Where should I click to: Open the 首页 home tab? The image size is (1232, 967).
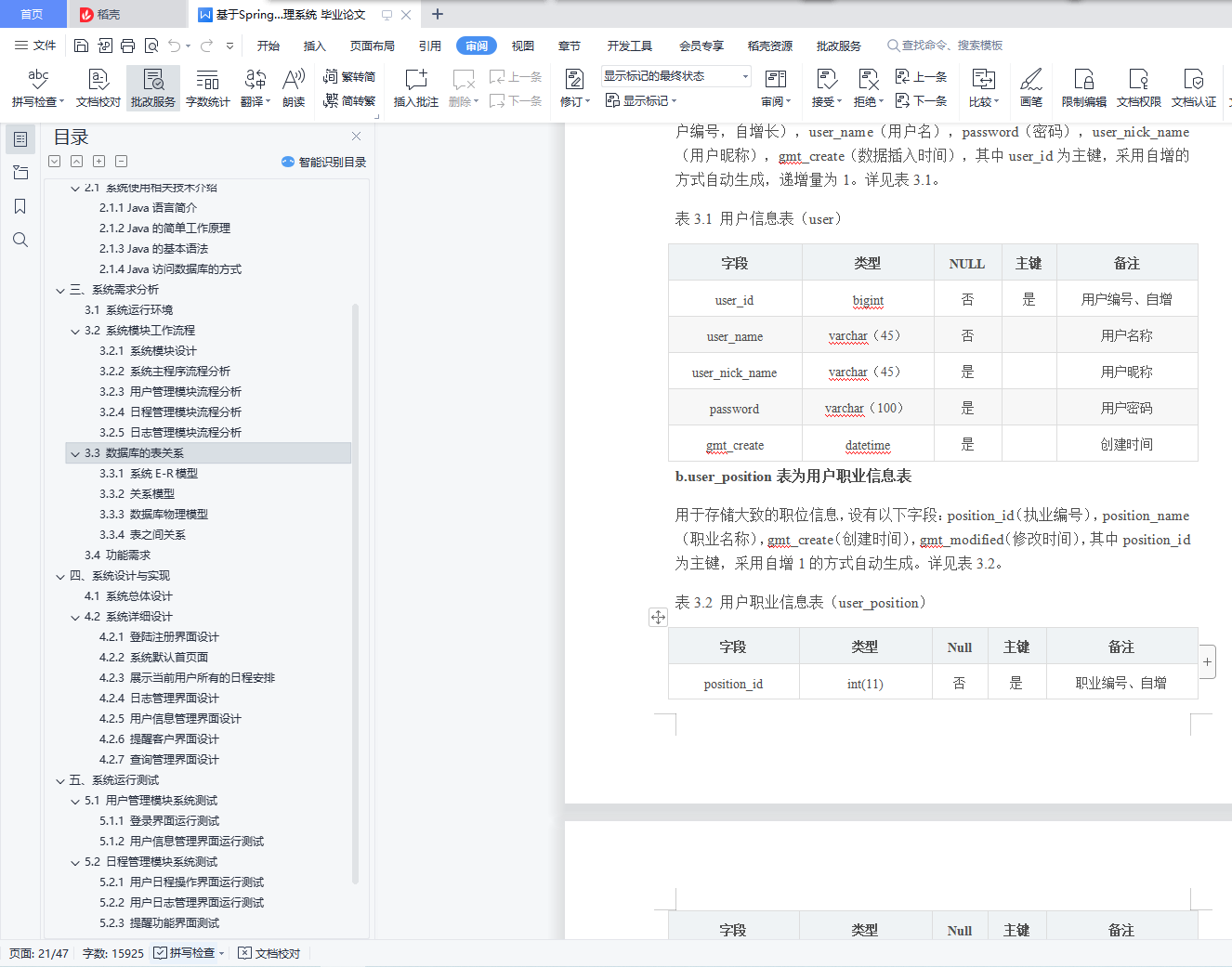point(32,14)
